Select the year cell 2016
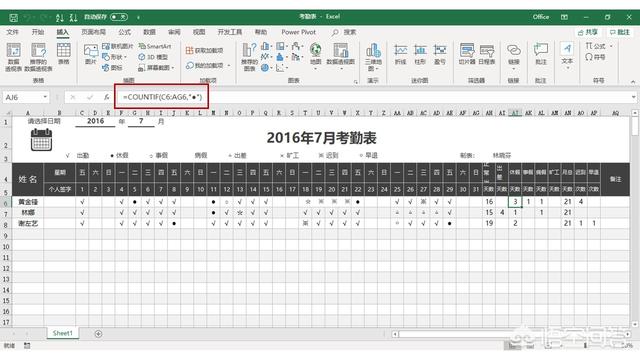This screenshot has height=360, width=640. (95, 121)
